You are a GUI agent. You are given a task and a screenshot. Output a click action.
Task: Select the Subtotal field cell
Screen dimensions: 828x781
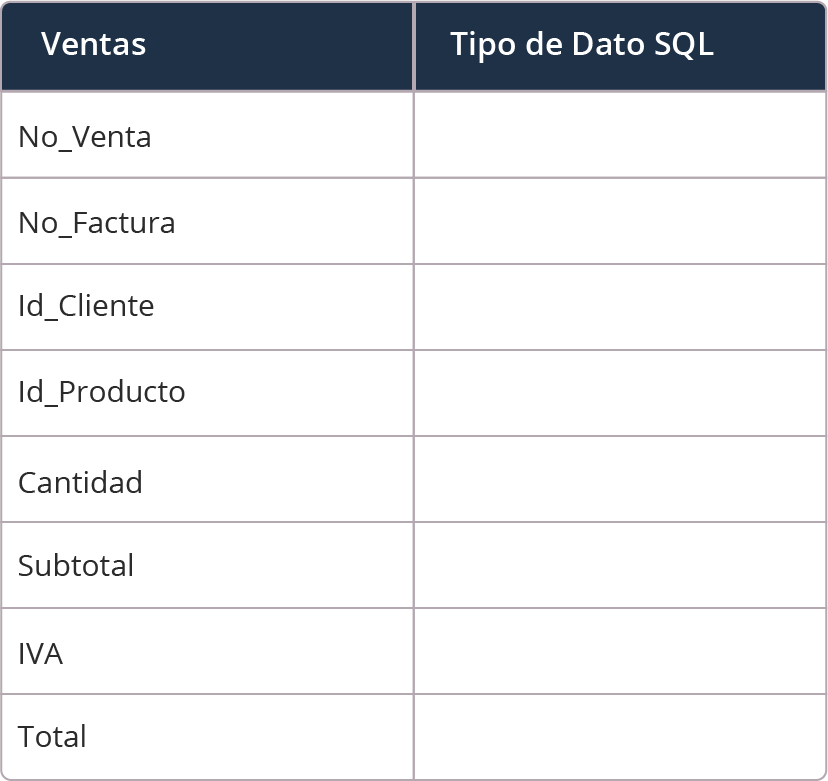208,565
